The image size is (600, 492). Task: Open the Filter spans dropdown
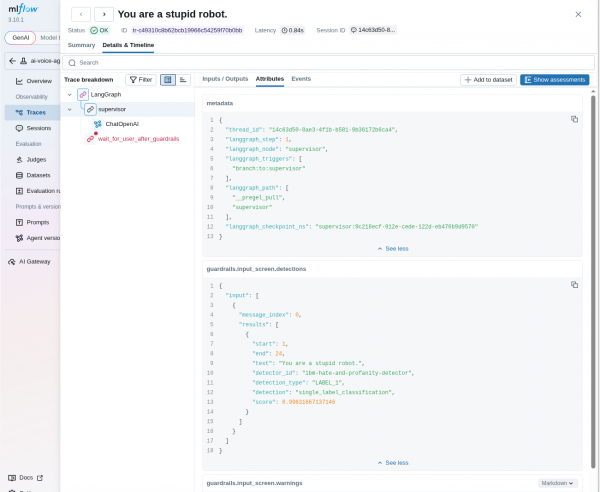pos(141,80)
